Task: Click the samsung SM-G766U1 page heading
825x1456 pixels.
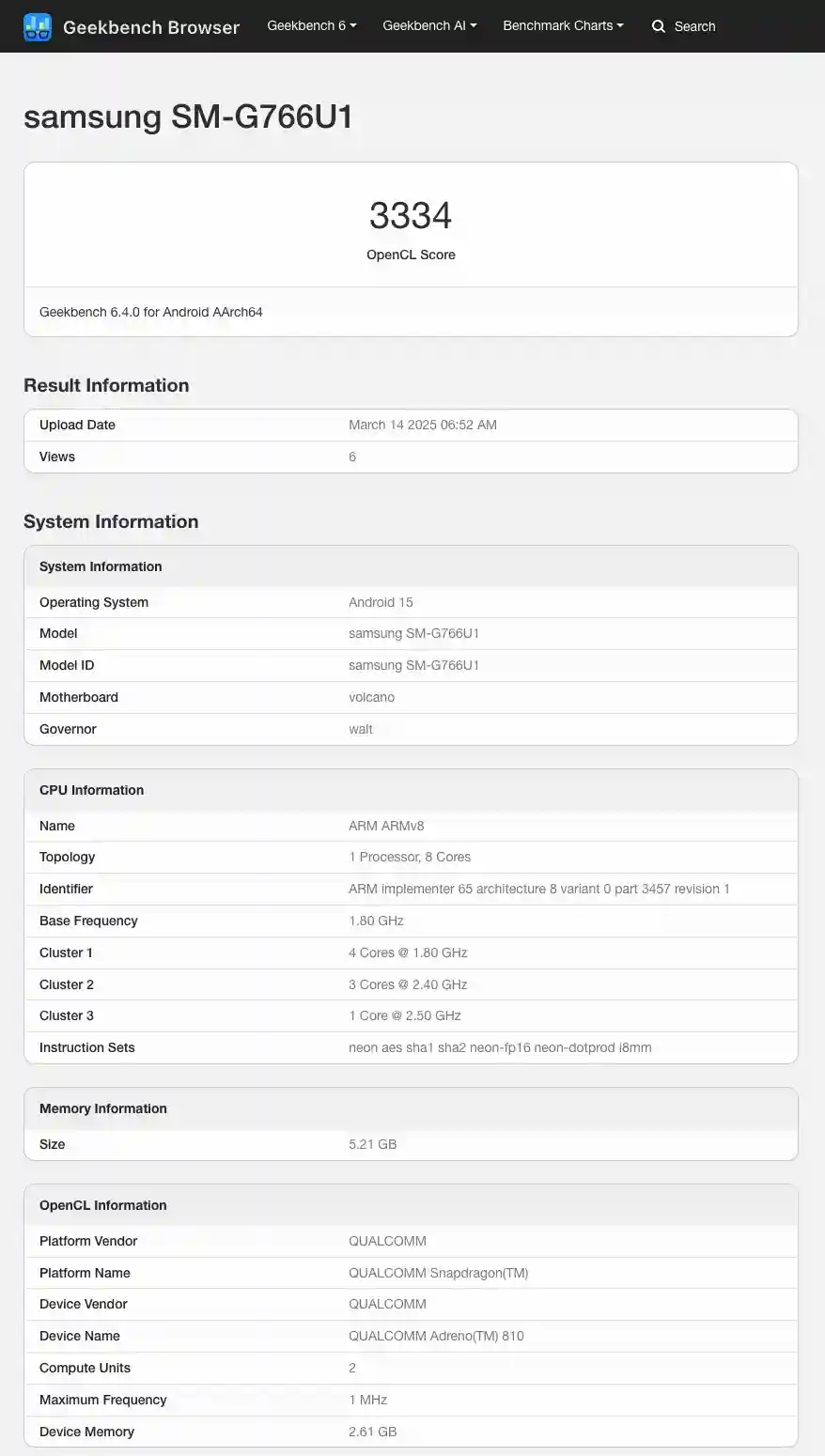Action: click(x=188, y=116)
